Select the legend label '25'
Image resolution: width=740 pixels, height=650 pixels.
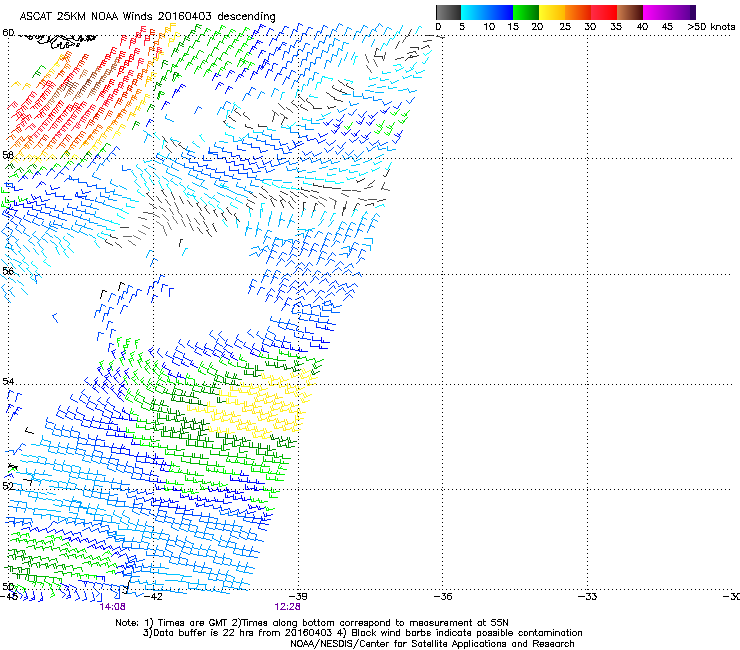(x=565, y=27)
